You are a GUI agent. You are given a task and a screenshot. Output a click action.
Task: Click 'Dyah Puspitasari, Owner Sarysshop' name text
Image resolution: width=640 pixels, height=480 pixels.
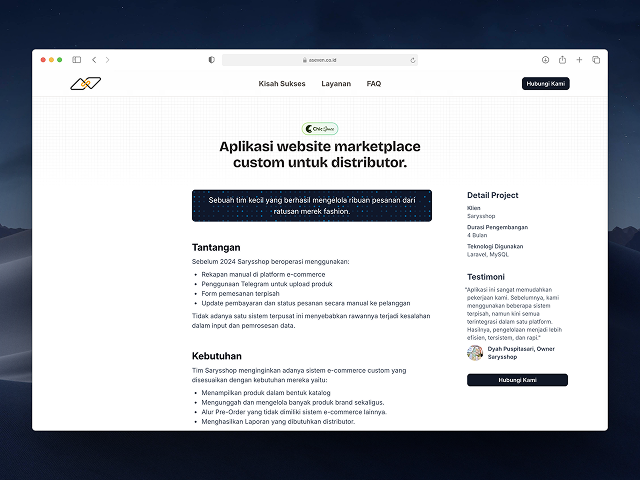coord(521,353)
